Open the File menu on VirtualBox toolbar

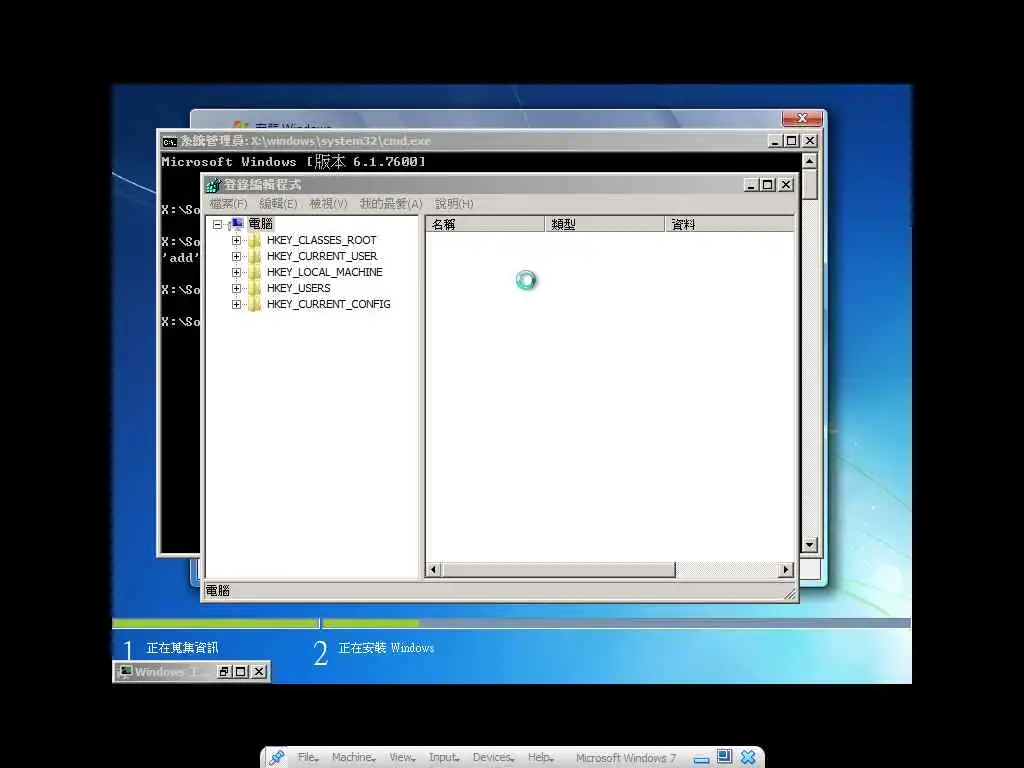pyautogui.click(x=308, y=758)
